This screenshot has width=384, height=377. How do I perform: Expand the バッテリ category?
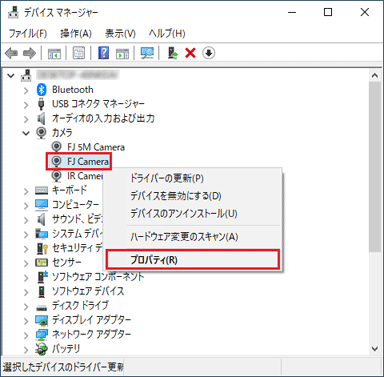pyautogui.click(x=26, y=349)
